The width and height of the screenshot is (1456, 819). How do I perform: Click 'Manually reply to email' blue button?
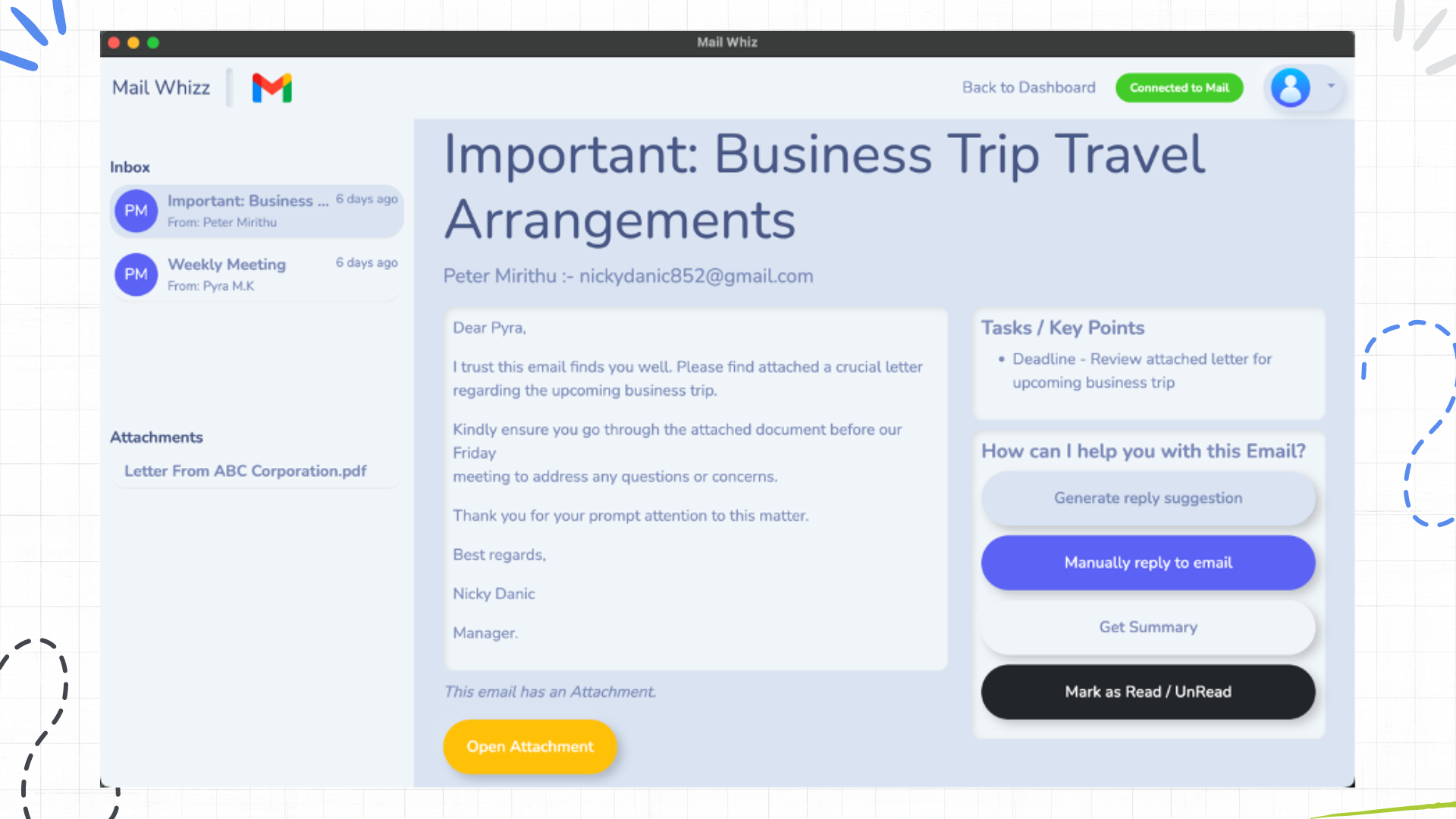click(1148, 562)
